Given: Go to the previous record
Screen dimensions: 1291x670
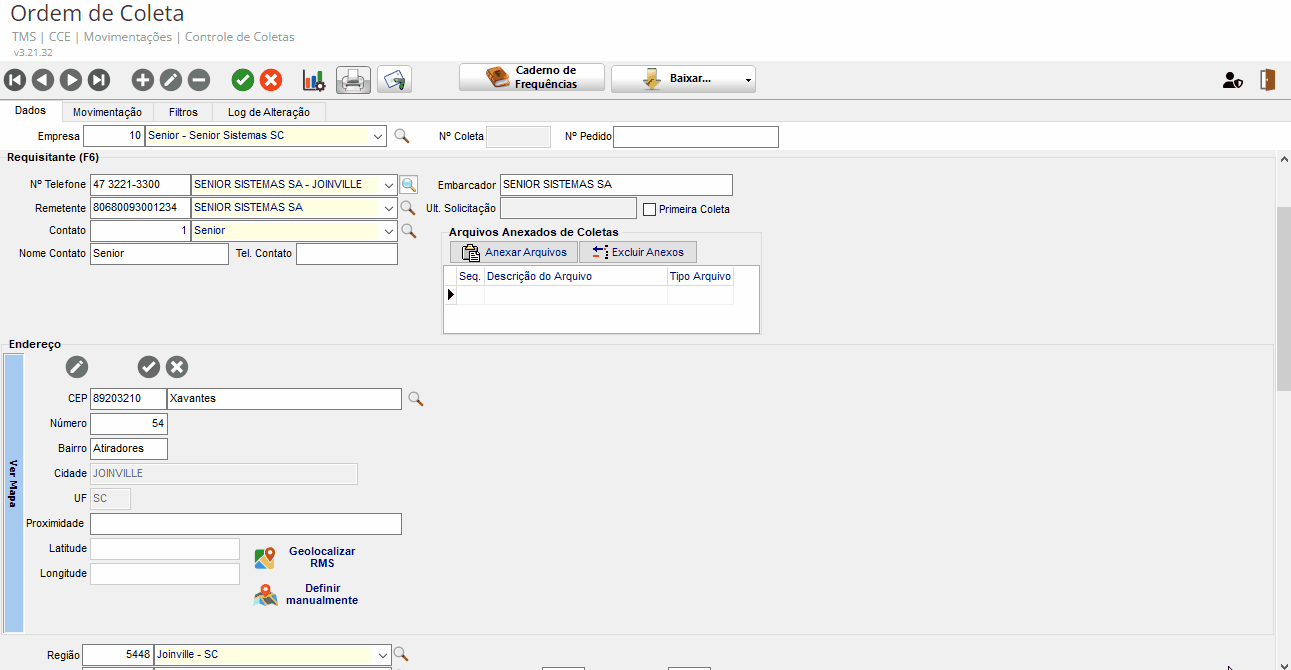Looking at the screenshot, I should 43,80.
